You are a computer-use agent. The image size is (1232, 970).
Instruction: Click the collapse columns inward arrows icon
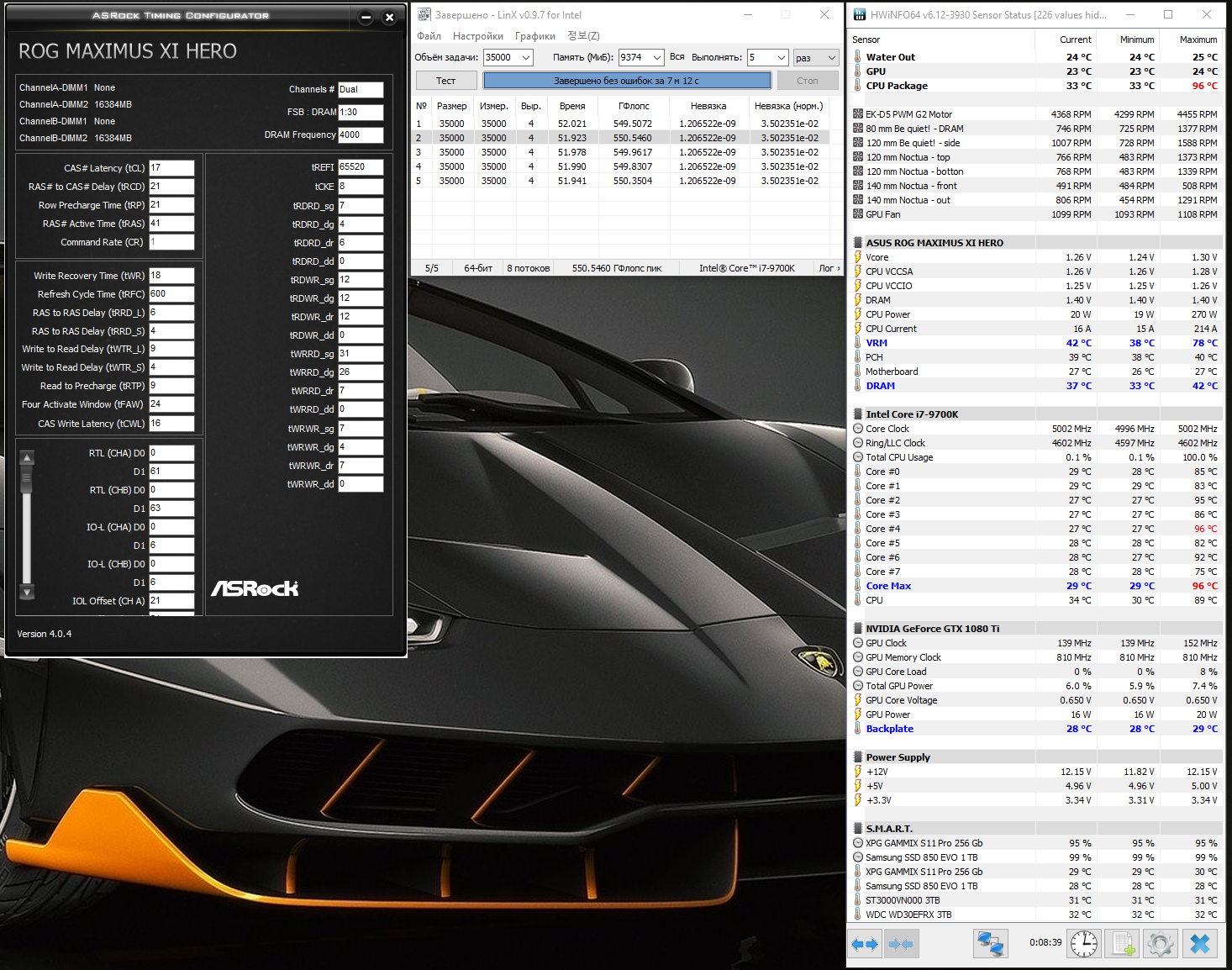901,944
